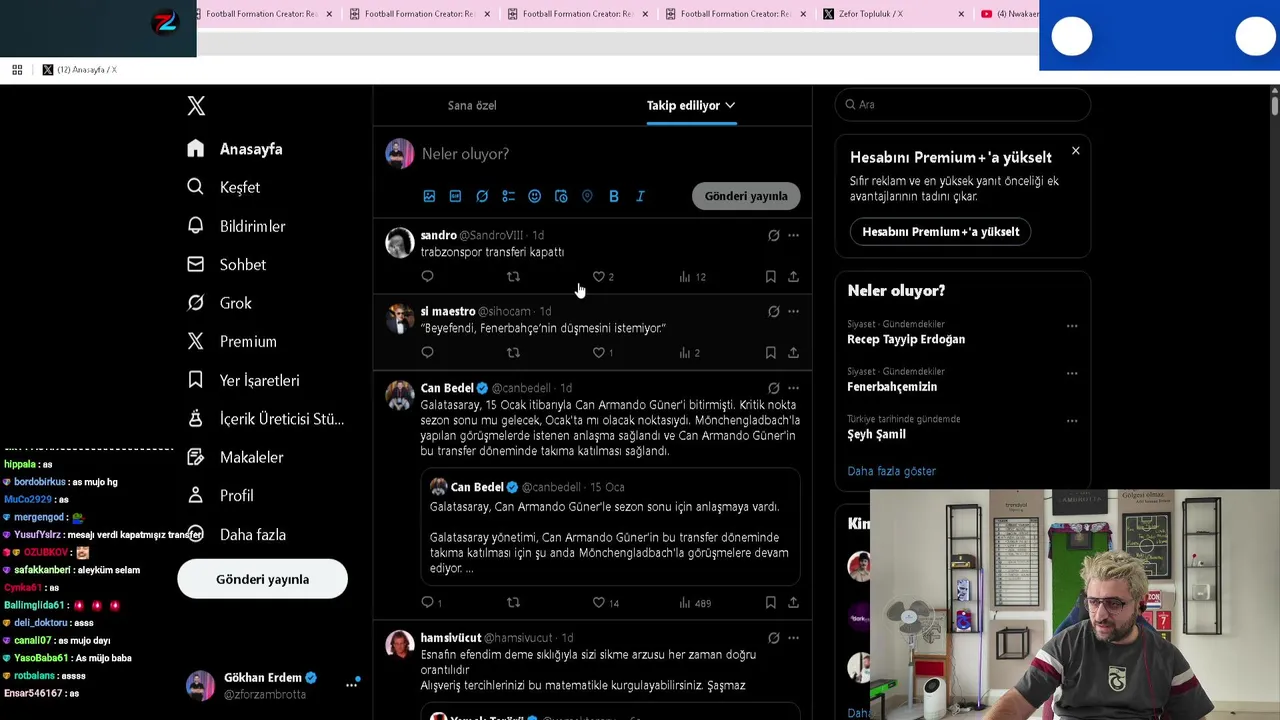Like sandro's post
The image size is (1280, 720).
coord(599,276)
